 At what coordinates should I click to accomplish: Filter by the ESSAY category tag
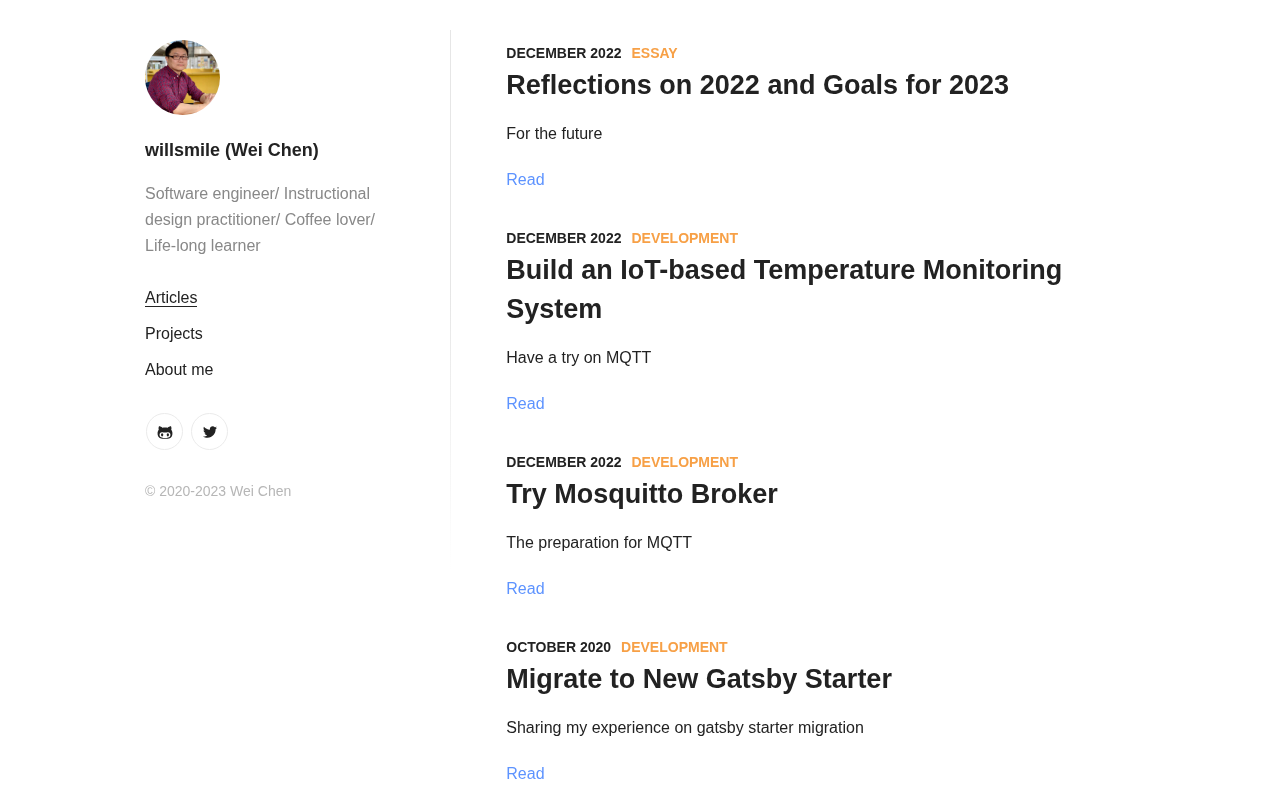[654, 53]
